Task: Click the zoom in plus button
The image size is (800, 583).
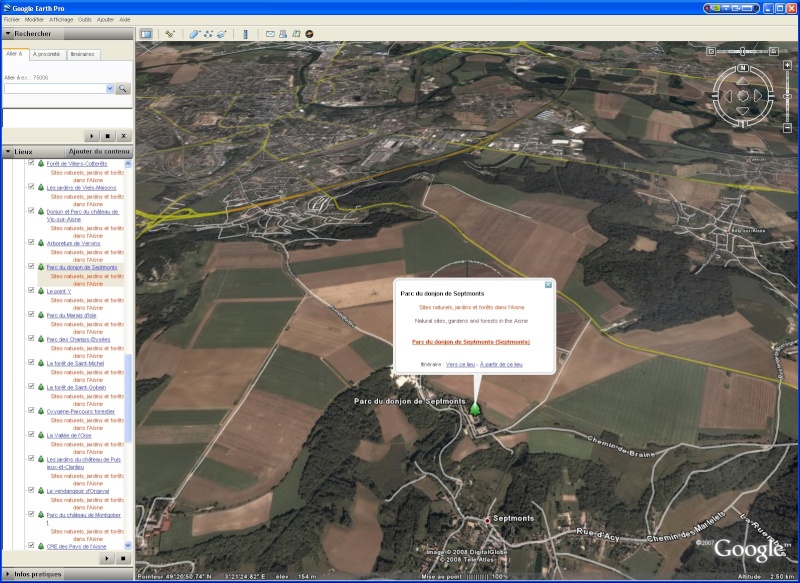Action: [x=787, y=65]
